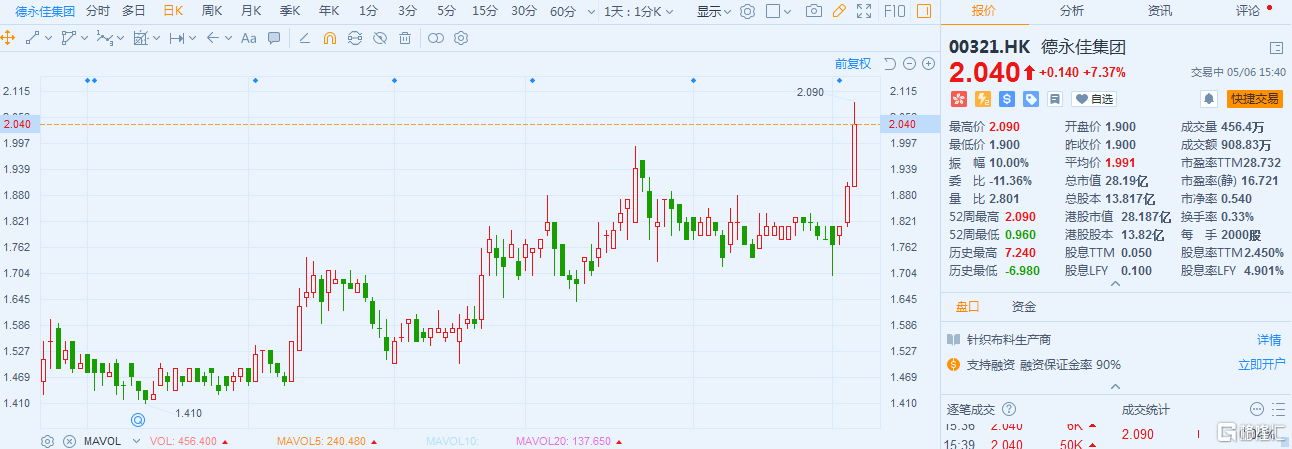The height and width of the screenshot is (449, 1292).
Task: Switch to 15分 minute chart
Action: pos(485,12)
